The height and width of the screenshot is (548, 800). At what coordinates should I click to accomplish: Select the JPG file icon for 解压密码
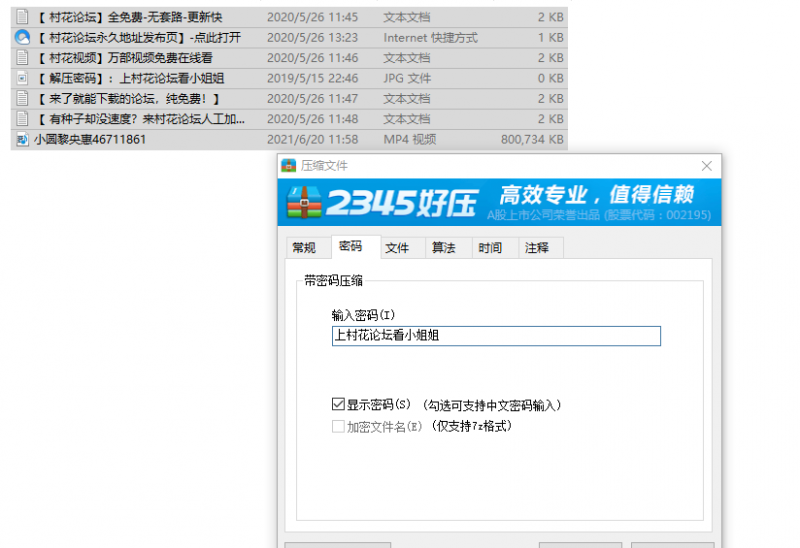click(21, 78)
